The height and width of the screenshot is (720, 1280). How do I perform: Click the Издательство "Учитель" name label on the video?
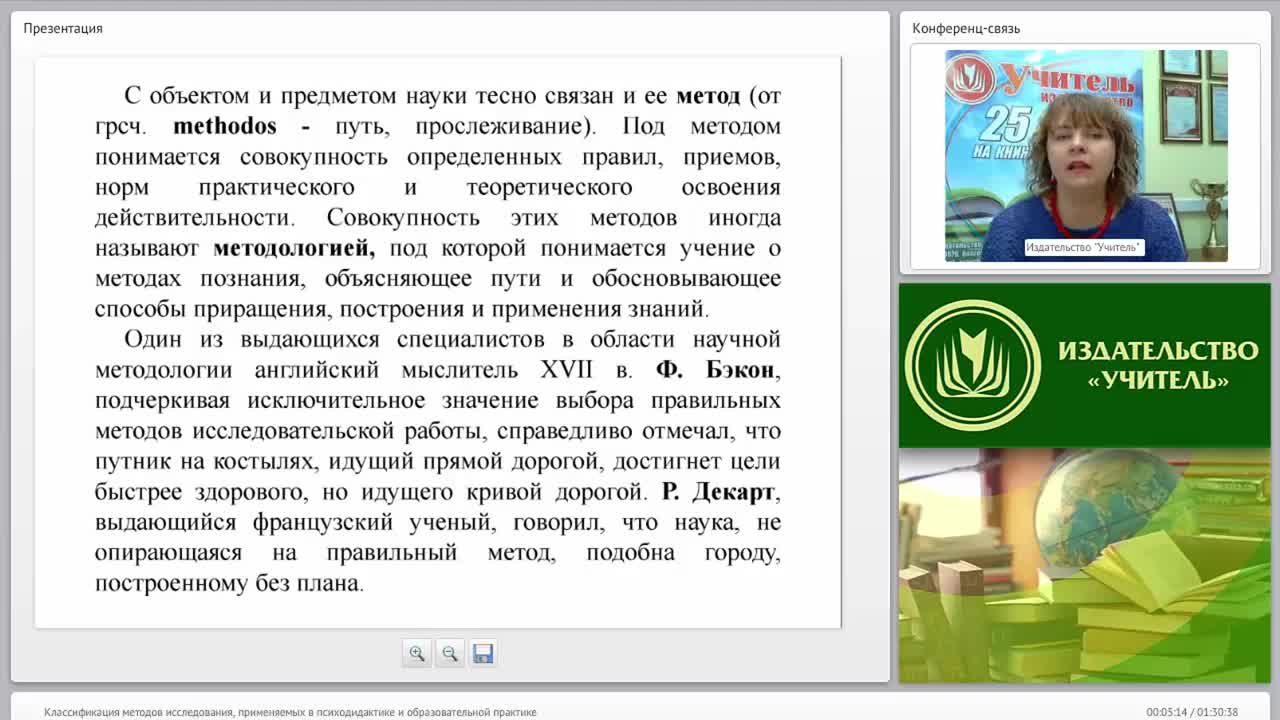pyautogui.click(x=1084, y=247)
